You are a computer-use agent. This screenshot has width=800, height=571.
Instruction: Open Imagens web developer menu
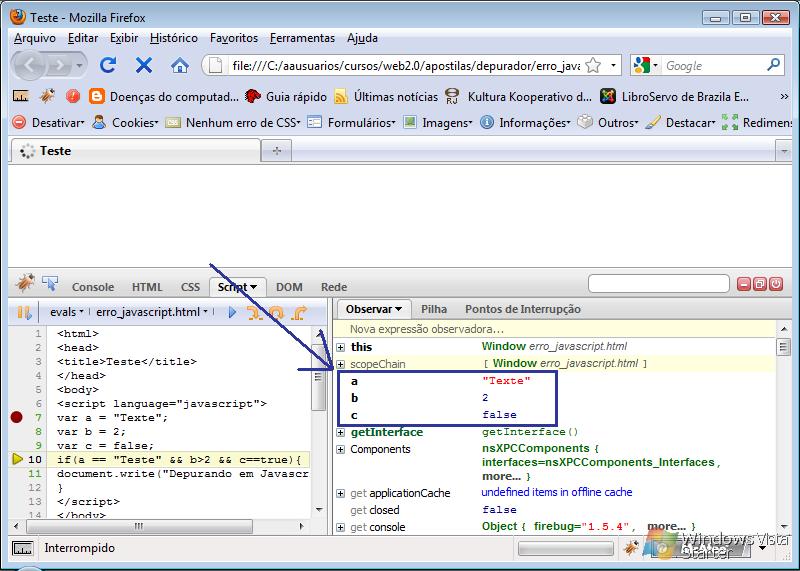click(438, 122)
